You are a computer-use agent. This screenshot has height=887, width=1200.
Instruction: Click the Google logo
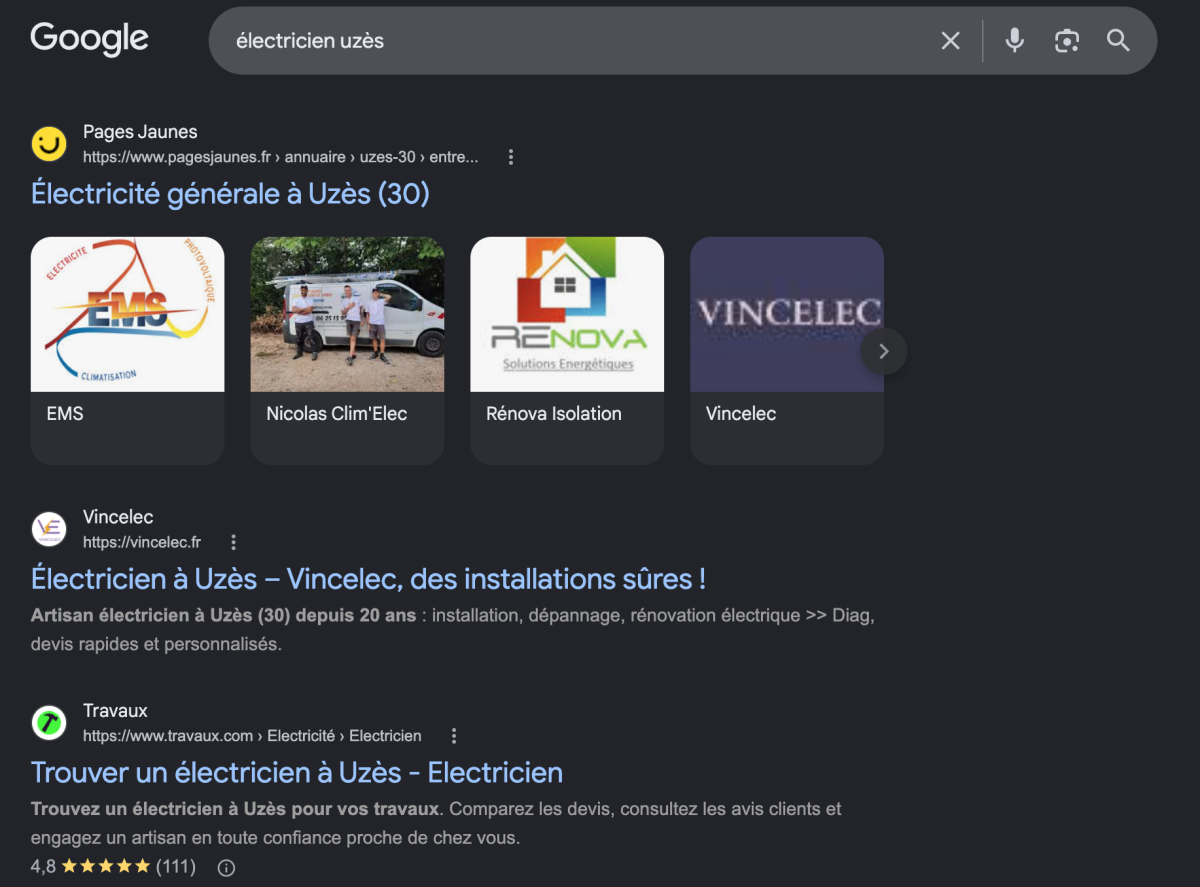89,40
